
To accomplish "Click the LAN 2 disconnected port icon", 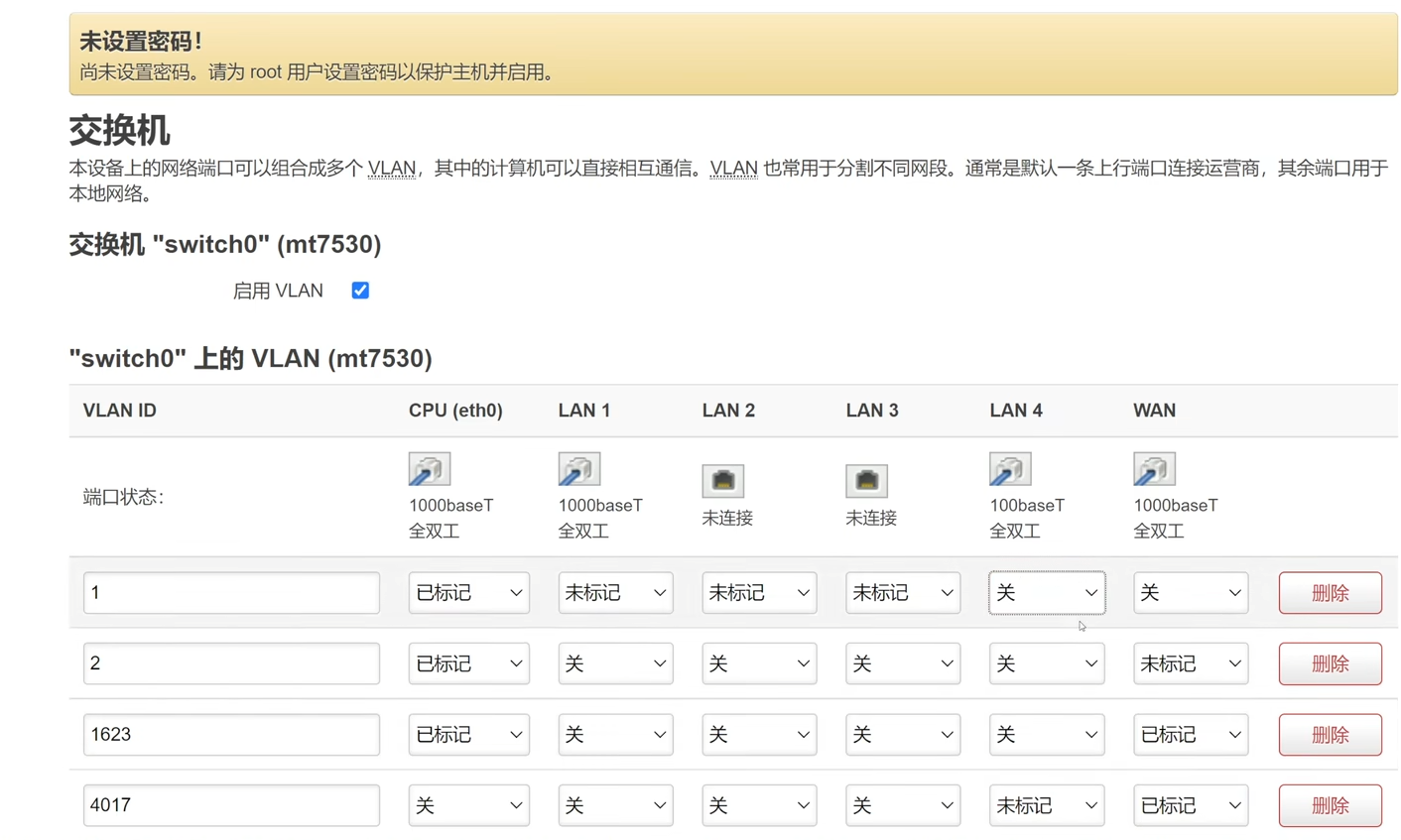I will point(723,481).
